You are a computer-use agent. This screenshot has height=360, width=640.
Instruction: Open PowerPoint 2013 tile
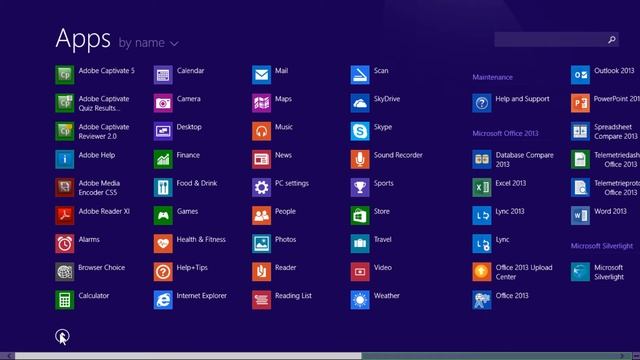(605, 103)
